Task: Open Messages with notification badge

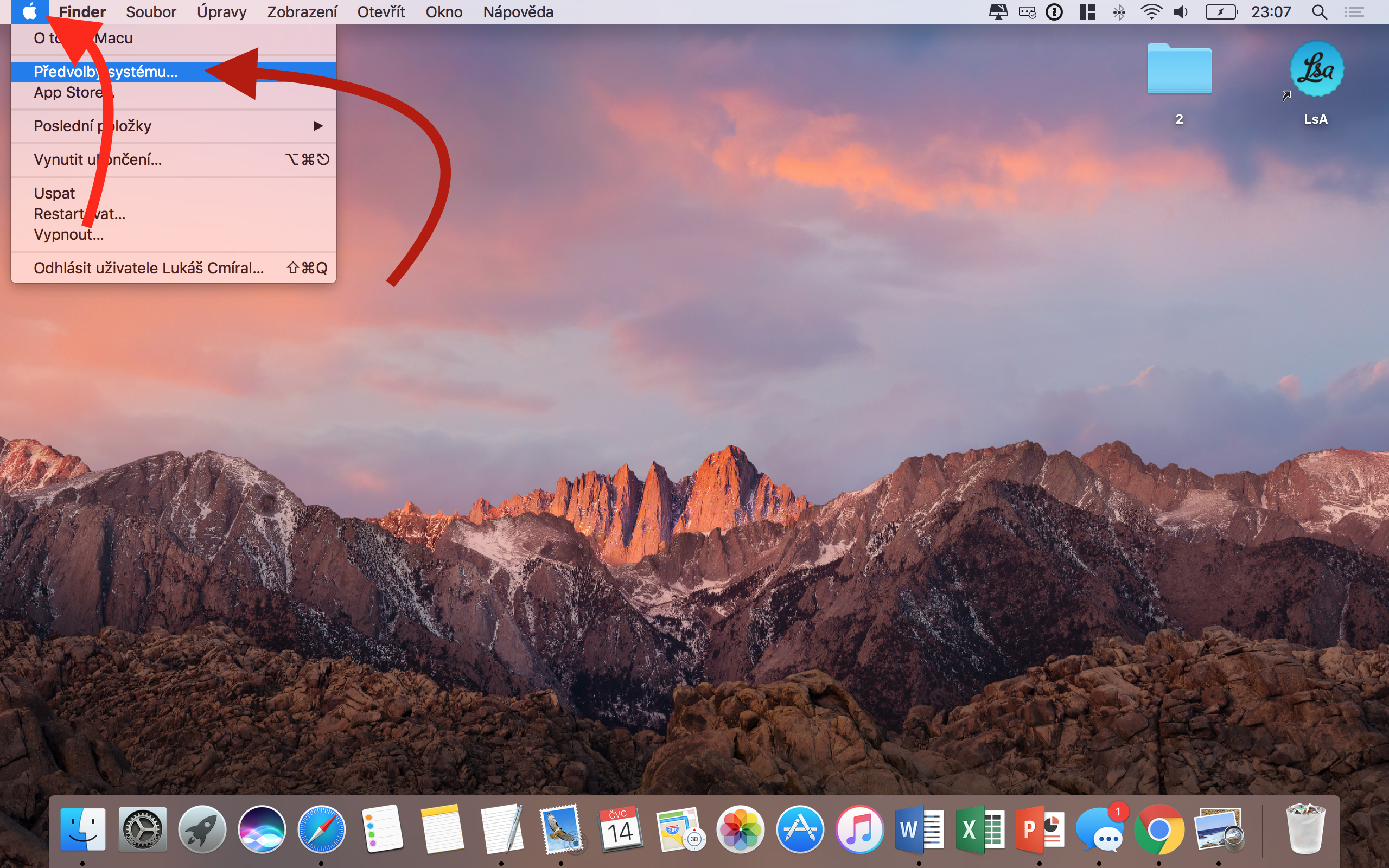Action: [x=1099, y=829]
